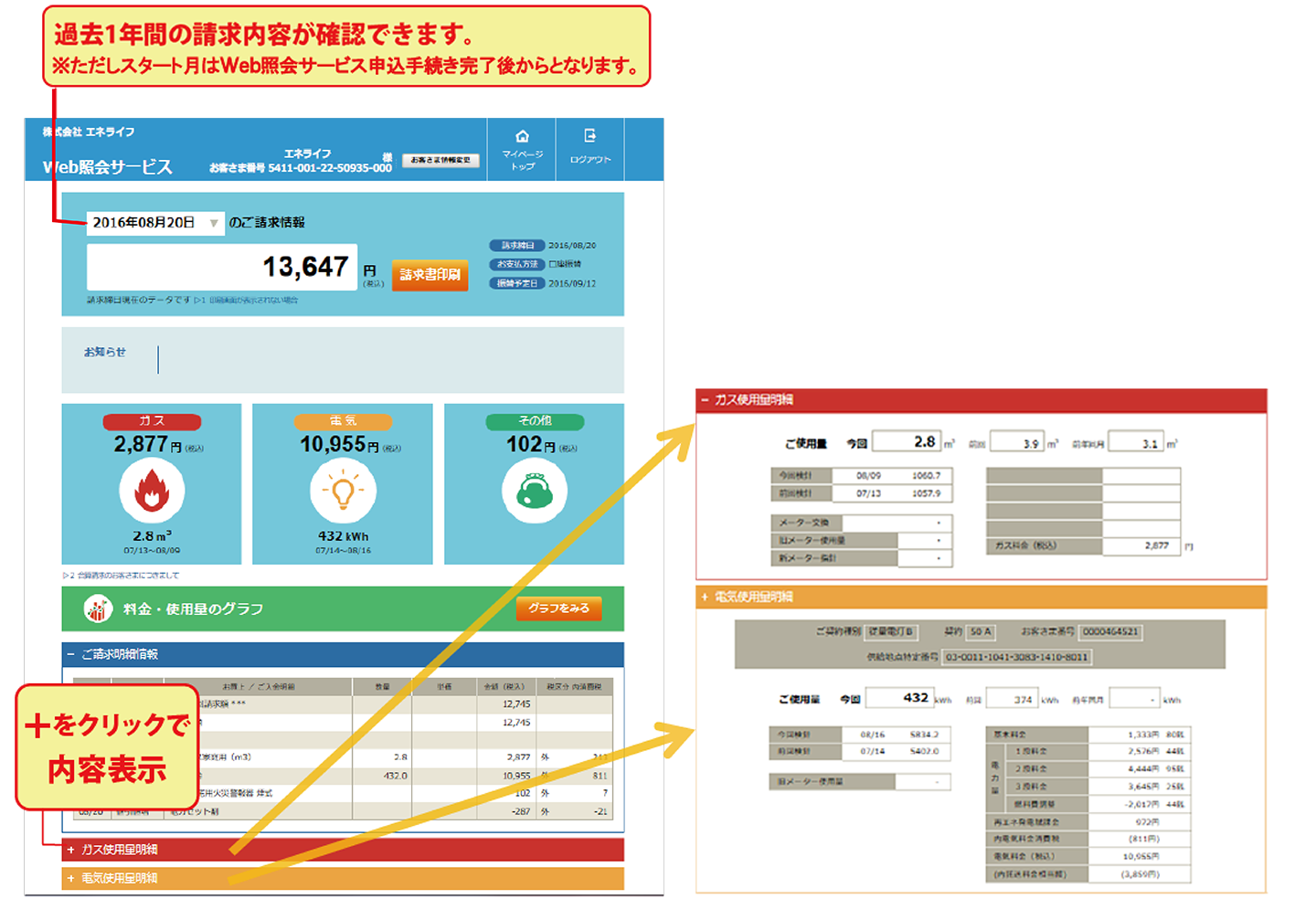Click the 今回 2.8 m³ box in gas panel
This screenshot has height=899, width=1316.
[x=907, y=442]
